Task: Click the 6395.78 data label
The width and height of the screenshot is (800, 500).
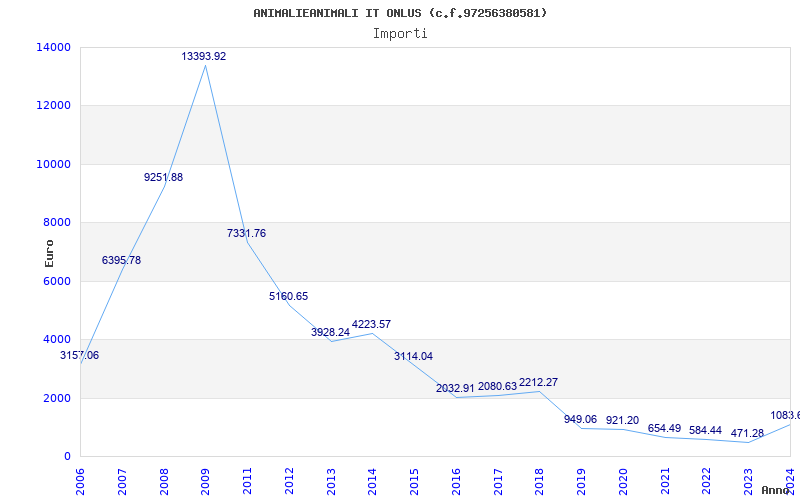Action: [121, 260]
